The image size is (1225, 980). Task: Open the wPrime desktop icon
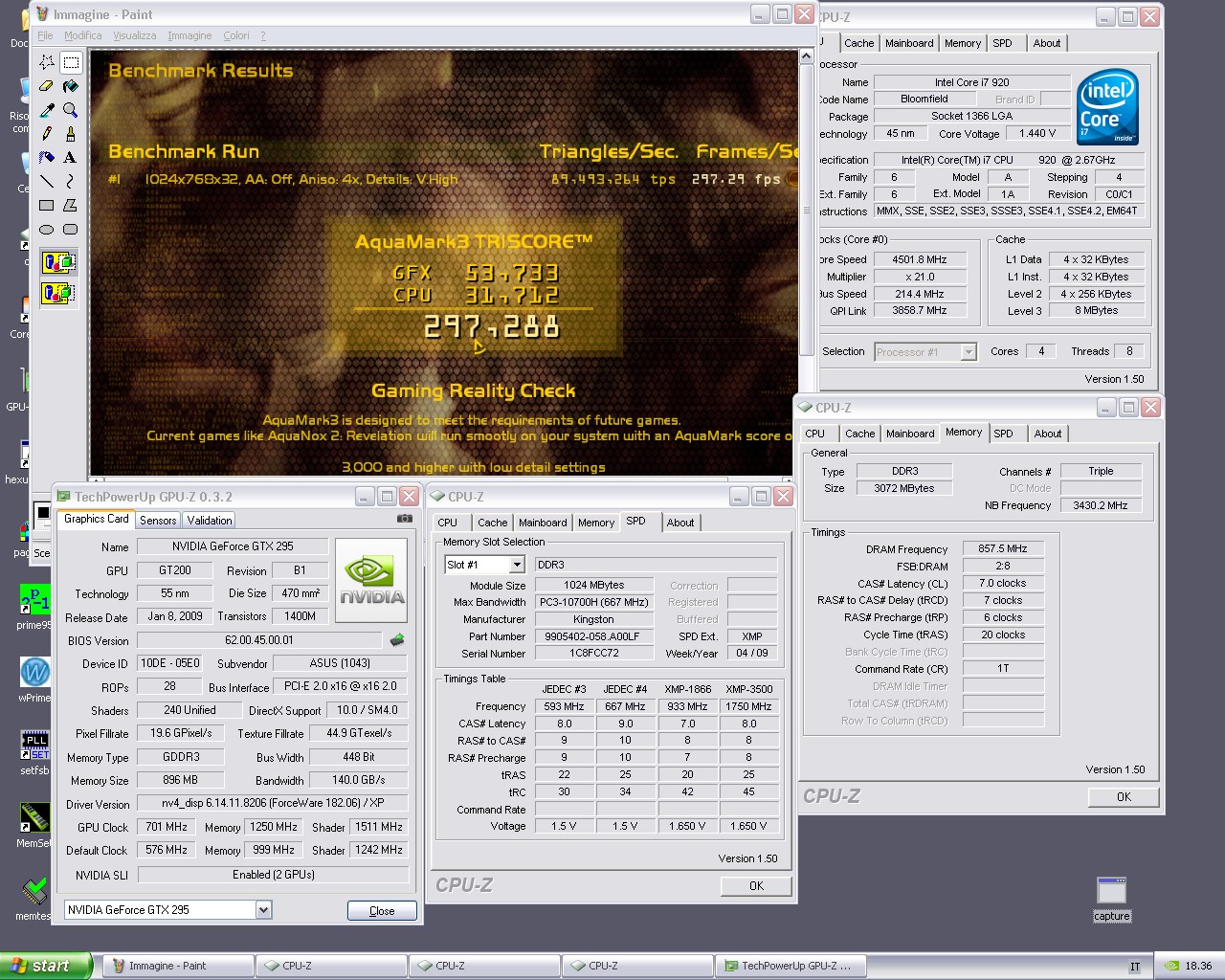[34, 679]
